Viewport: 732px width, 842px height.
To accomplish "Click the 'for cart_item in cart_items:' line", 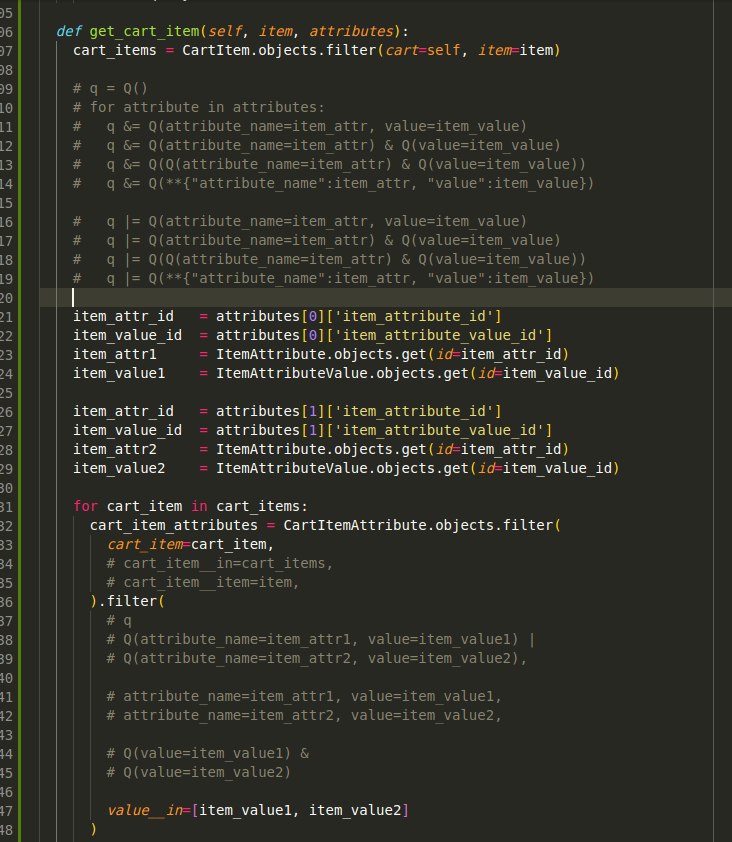I will click(191, 506).
